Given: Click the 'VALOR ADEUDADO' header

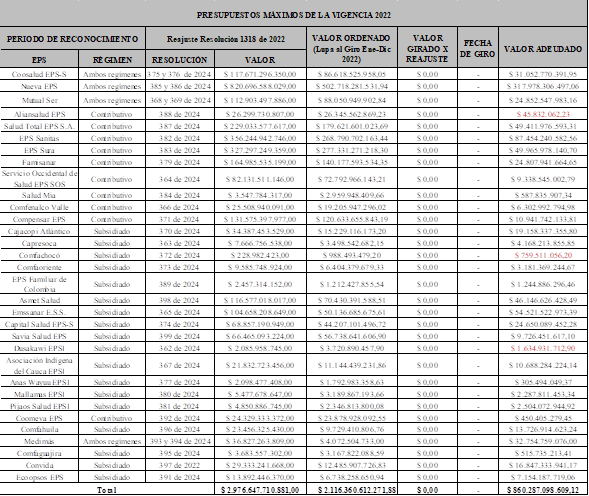Looking at the screenshot, I should point(543,48).
